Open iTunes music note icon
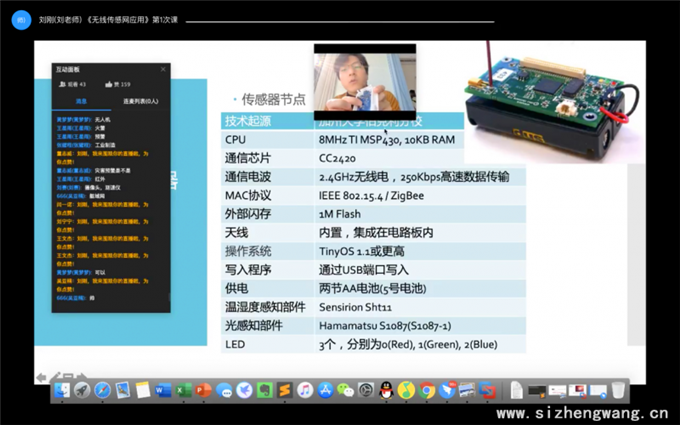Viewport: 680px width, 425px height. point(305,390)
